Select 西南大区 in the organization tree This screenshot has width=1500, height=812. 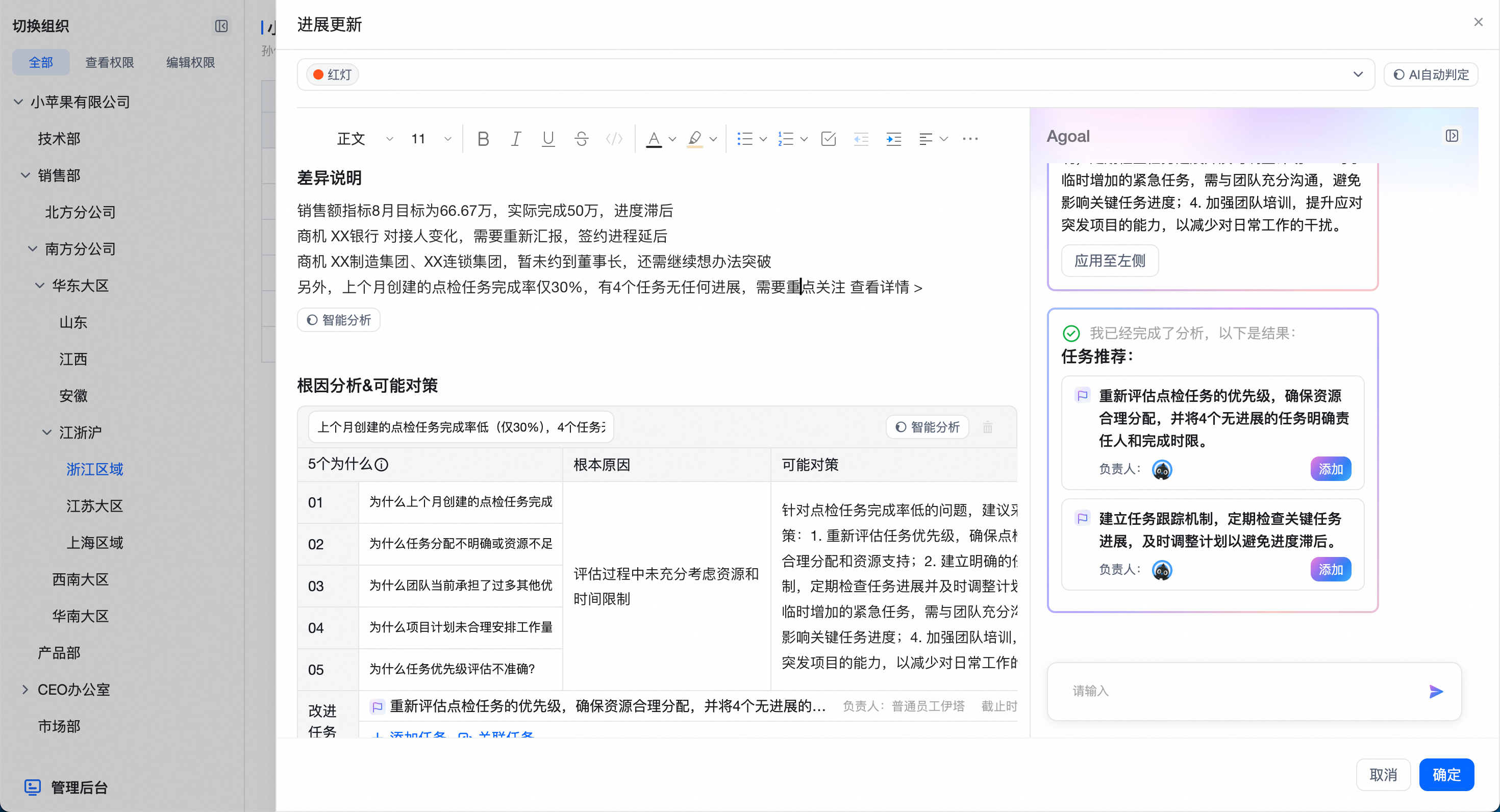click(x=81, y=579)
